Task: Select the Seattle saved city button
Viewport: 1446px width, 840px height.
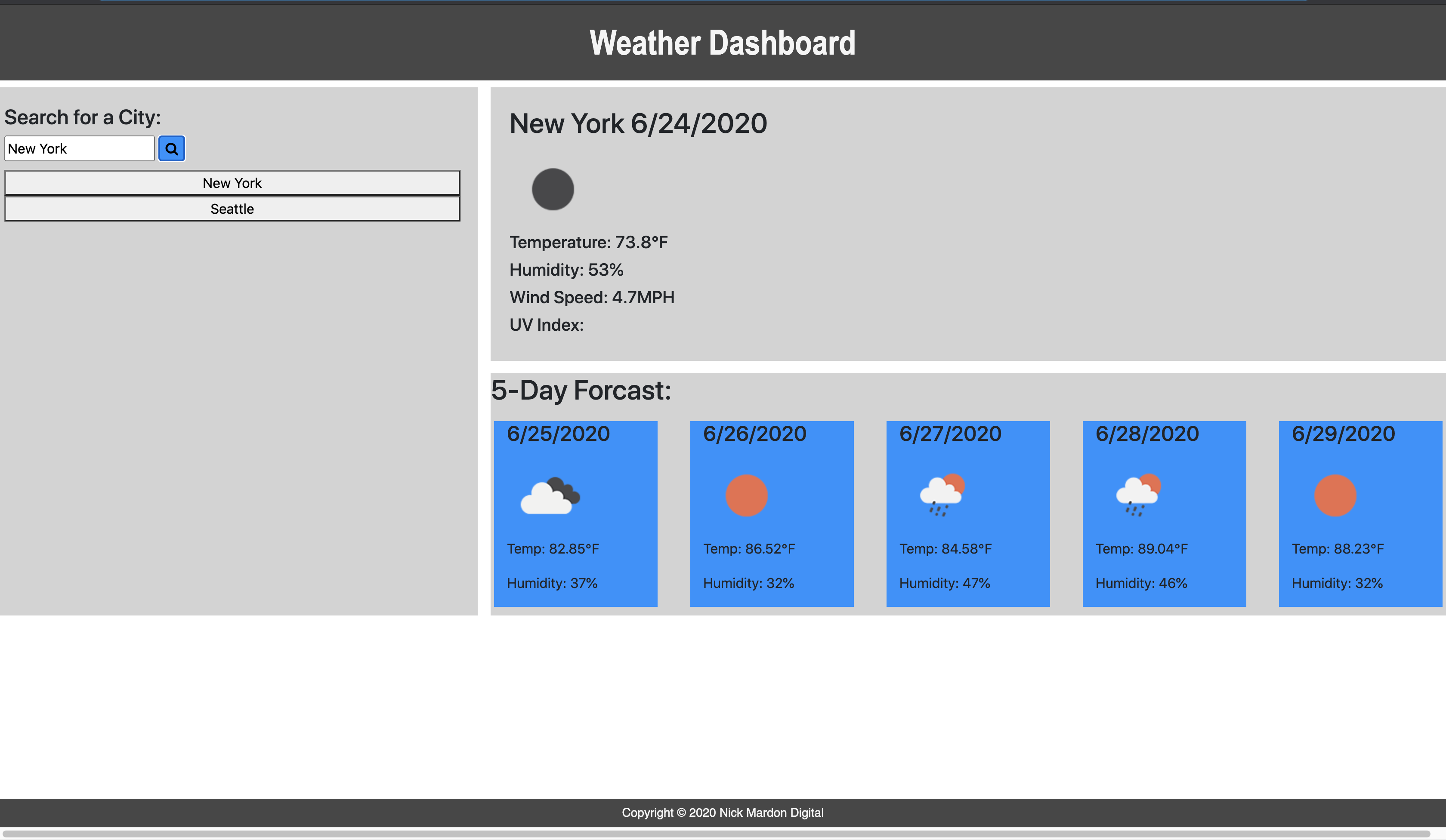Action: [x=232, y=209]
